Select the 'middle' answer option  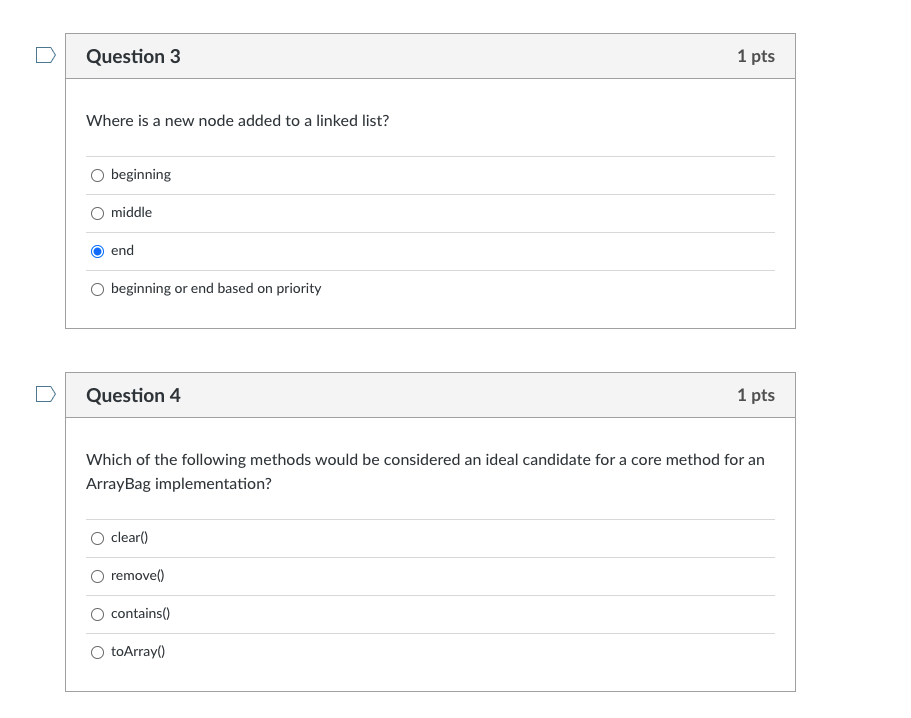click(97, 213)
